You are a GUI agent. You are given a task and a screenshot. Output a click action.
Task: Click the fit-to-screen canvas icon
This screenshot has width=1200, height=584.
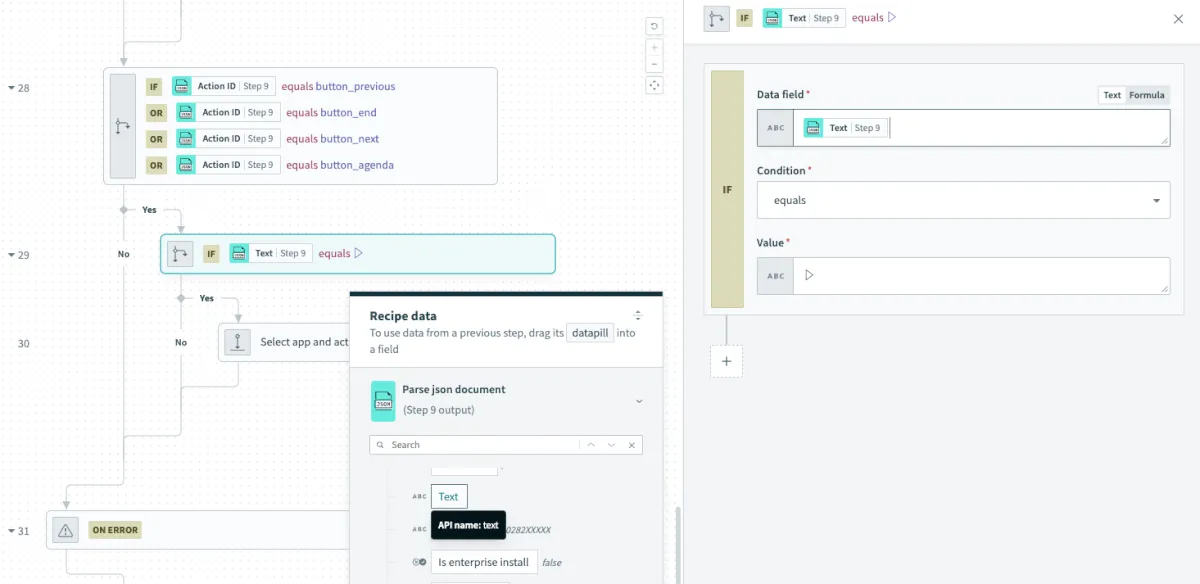click(x=654, y=86)
